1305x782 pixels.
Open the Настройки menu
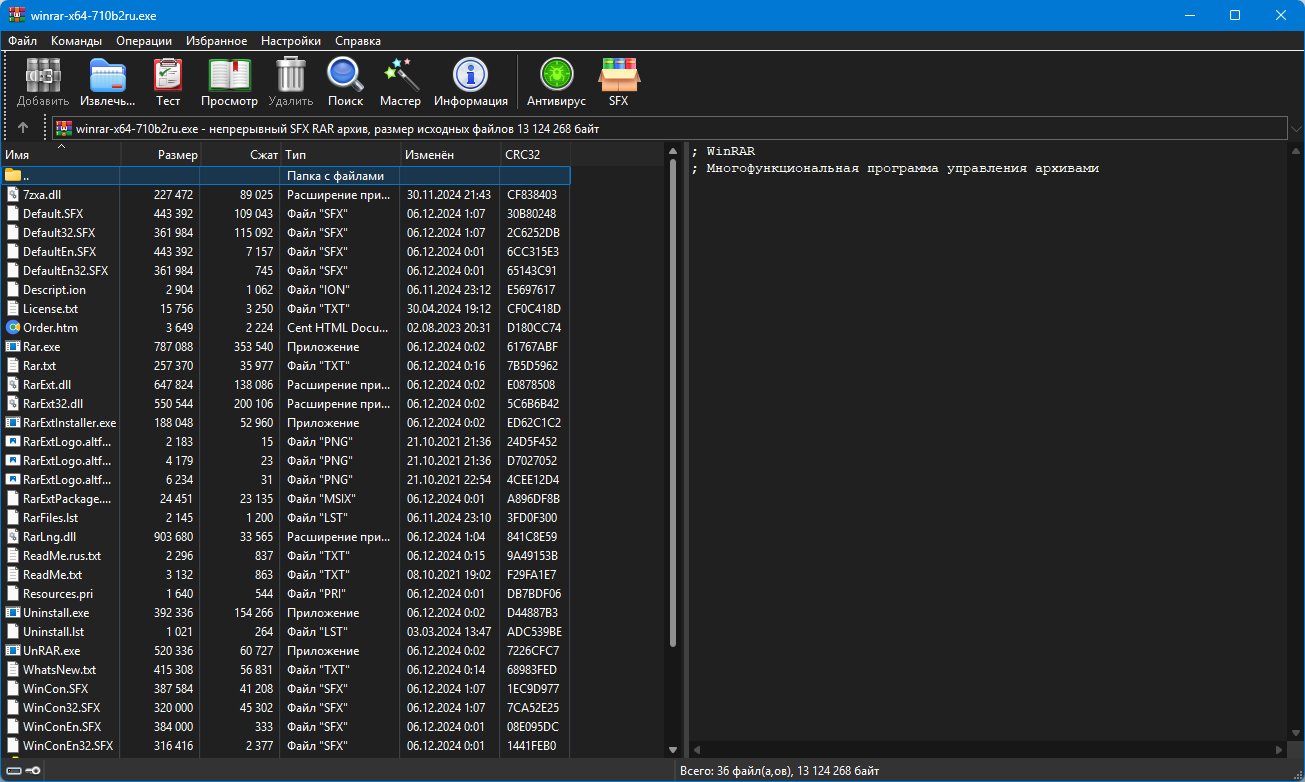click(290, 41)
